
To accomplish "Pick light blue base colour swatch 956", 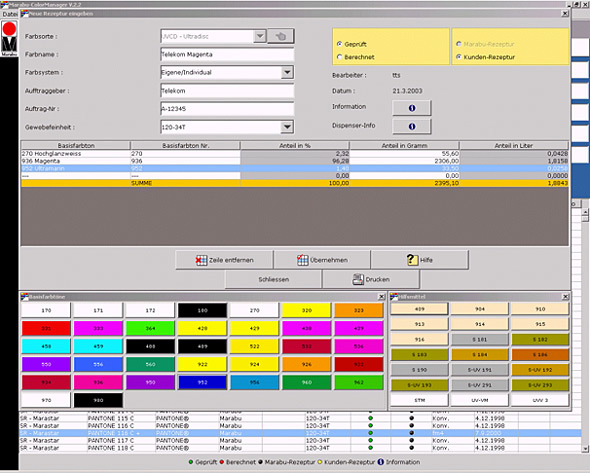I will pyautogui.click(x=254, y=382).
